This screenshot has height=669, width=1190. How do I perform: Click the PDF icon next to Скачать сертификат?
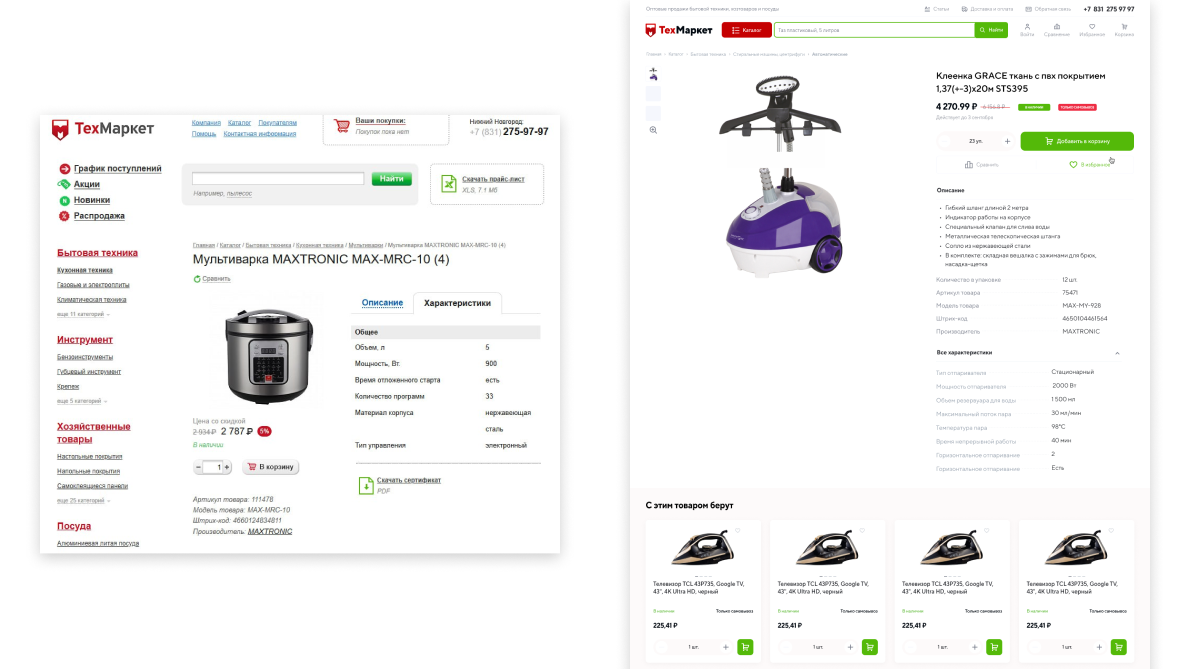pyautogui.click(x=366, y=485)
